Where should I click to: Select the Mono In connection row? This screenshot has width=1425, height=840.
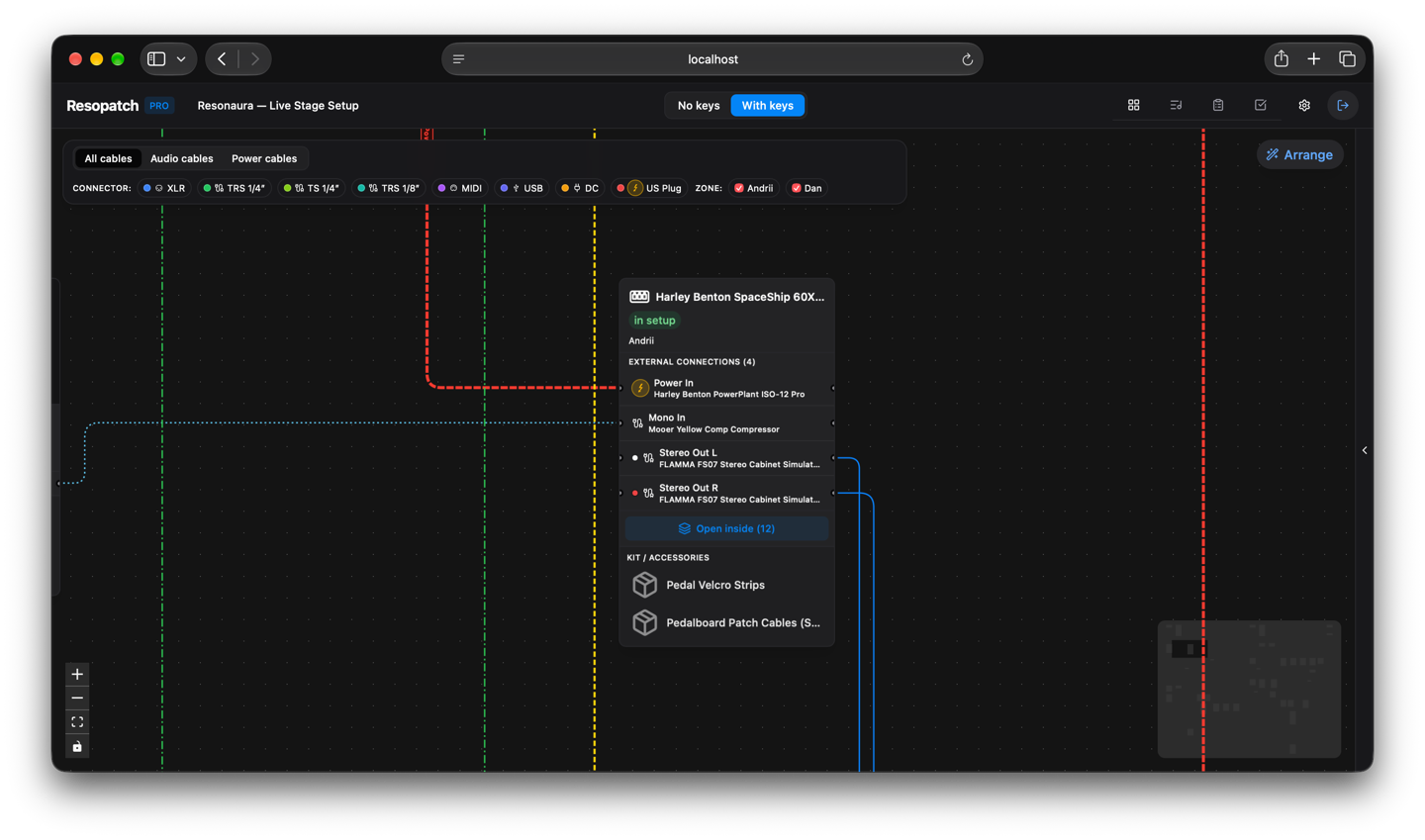[x=726, y=423]
